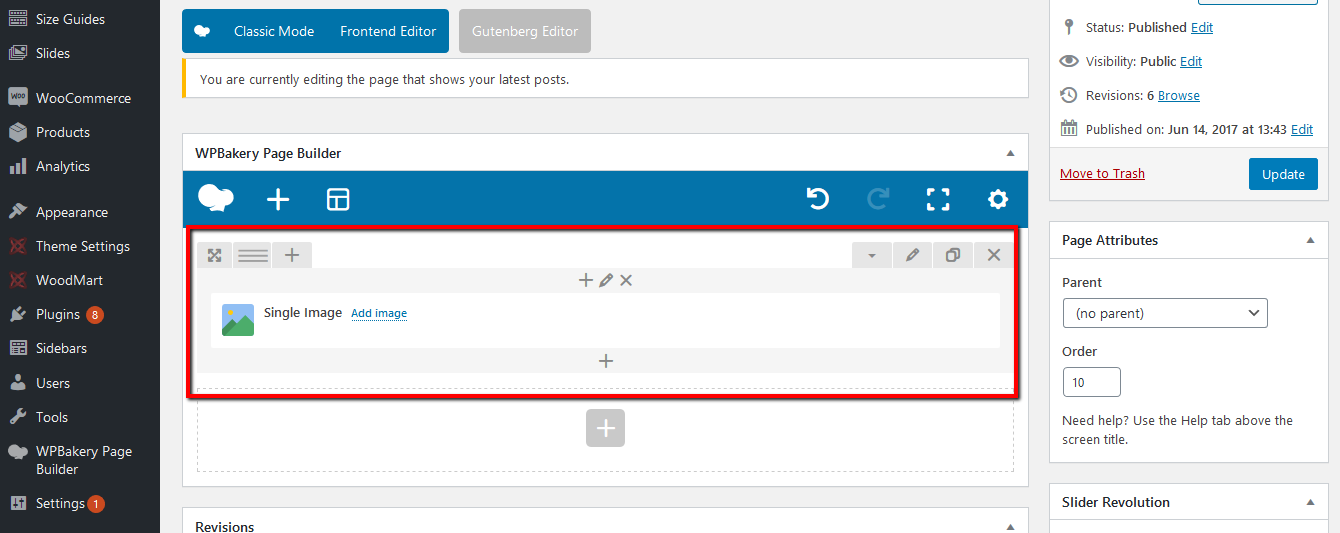Viewport: 1340px width, 533px height.
Task: Change row column layout icon
Action: 253,255
